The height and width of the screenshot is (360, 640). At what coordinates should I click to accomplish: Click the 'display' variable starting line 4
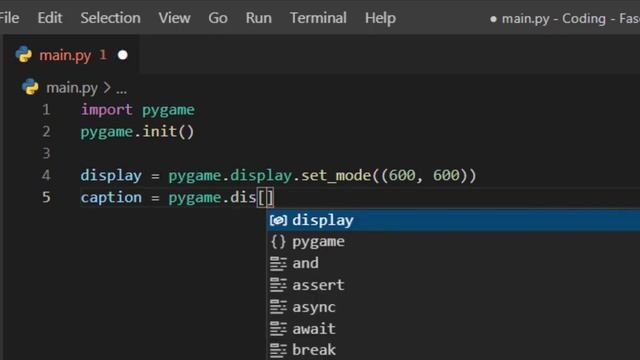[x=111, y=176]
